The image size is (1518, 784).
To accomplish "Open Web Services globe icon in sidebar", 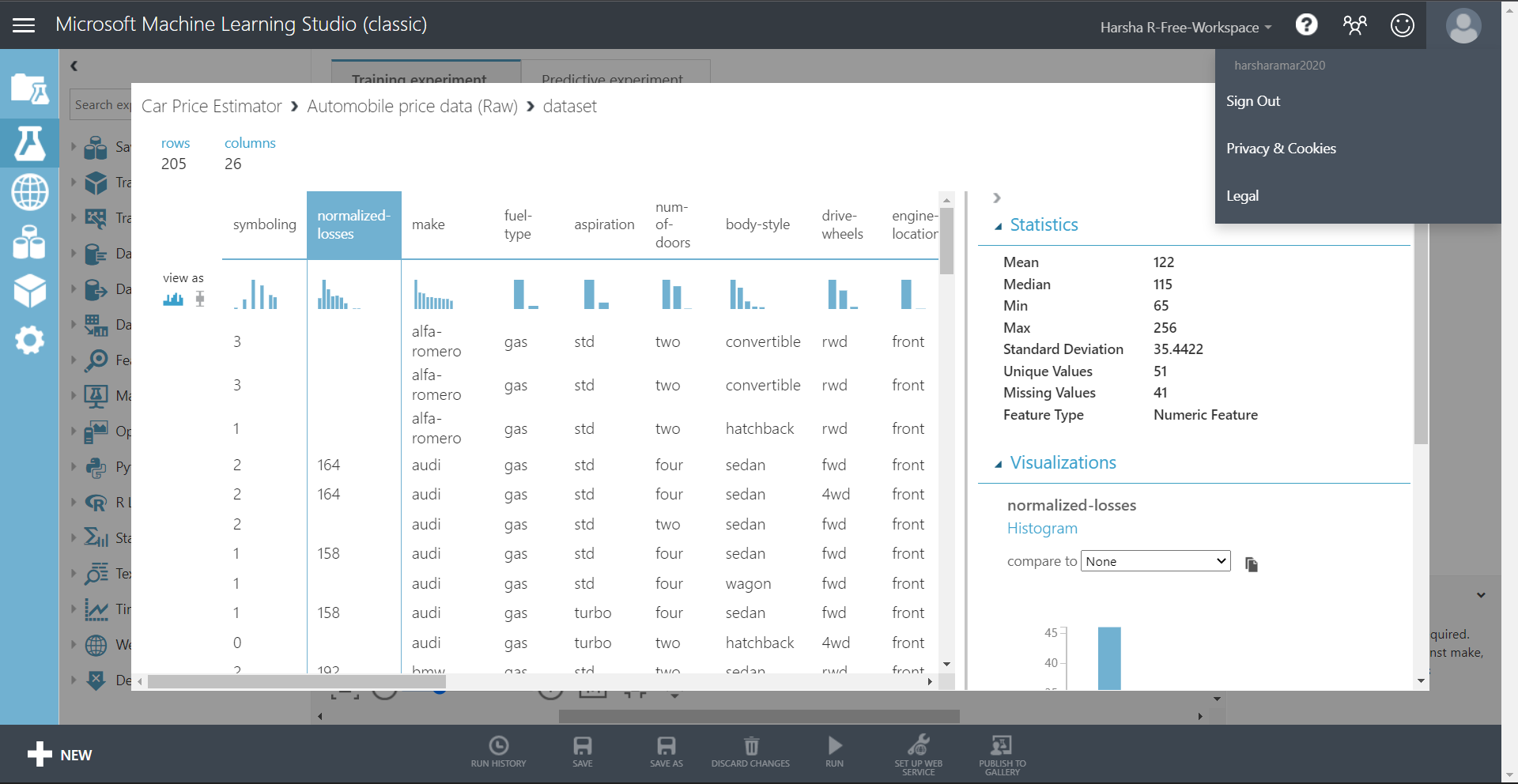I will (29, 192).
